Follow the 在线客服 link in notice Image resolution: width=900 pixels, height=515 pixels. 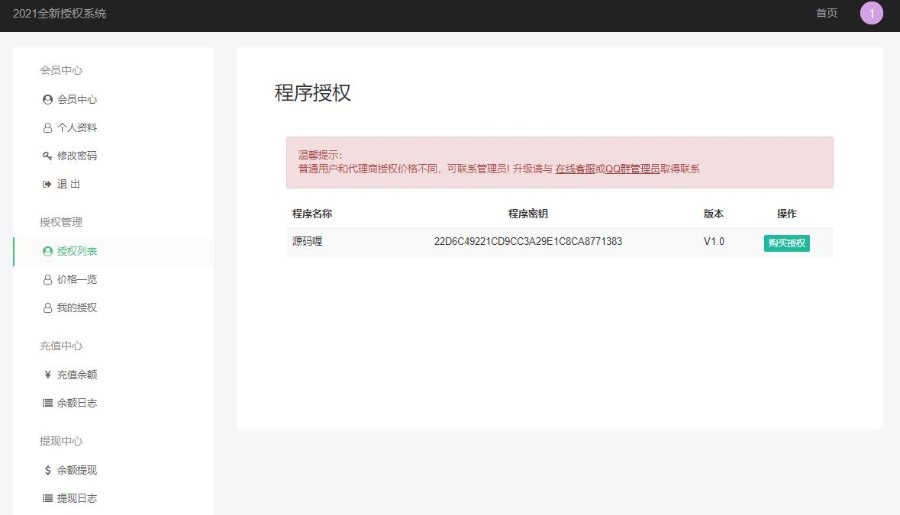pos(574,169)
